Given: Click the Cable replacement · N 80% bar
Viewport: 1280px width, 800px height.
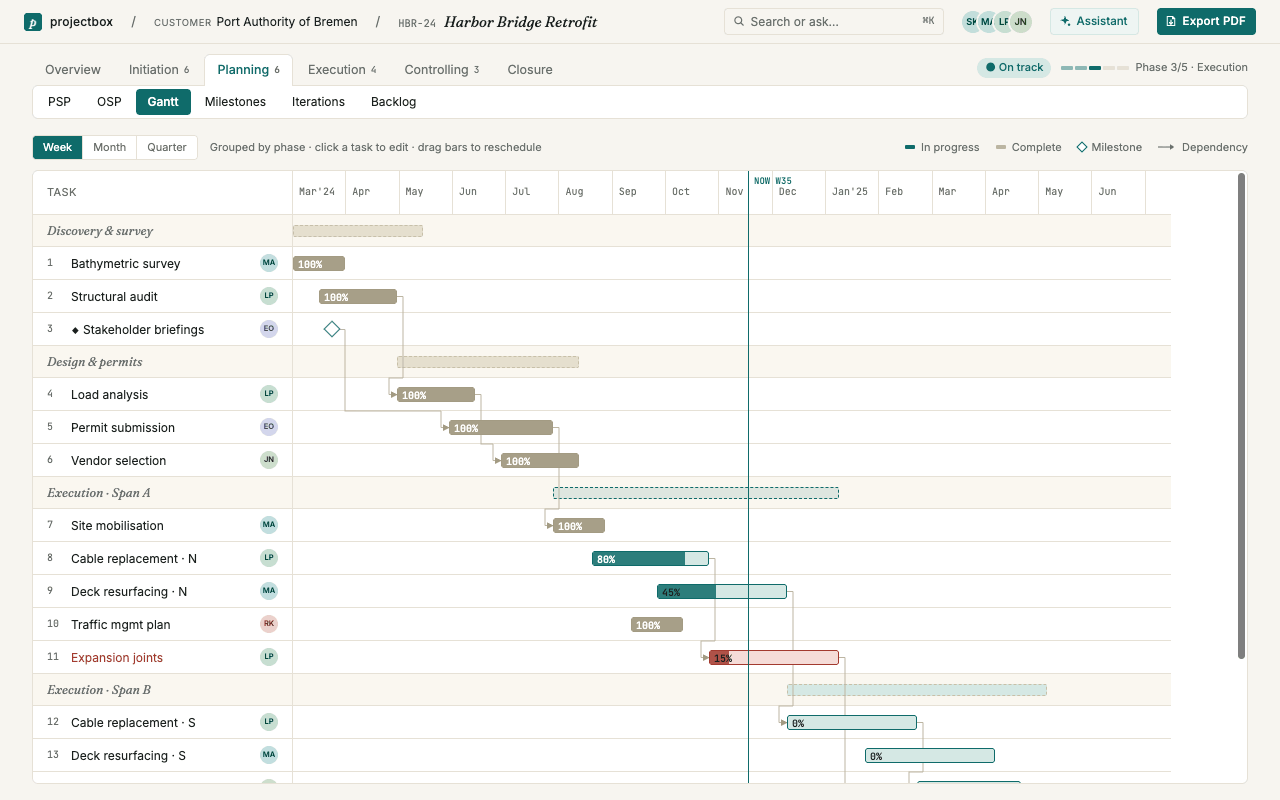Looking at the screenshot, I should pyautogui.click(x=650, y=559).
